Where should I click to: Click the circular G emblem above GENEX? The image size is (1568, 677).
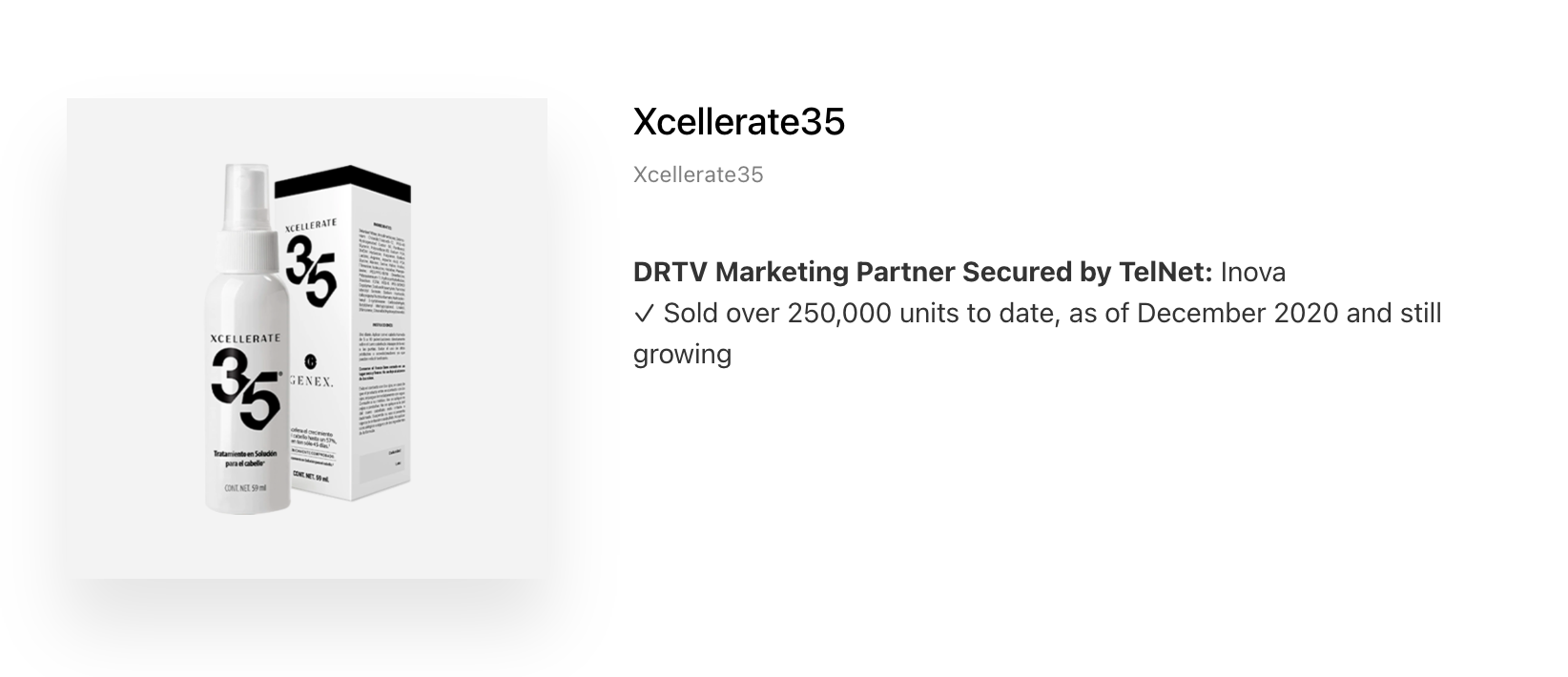(310, 362)
